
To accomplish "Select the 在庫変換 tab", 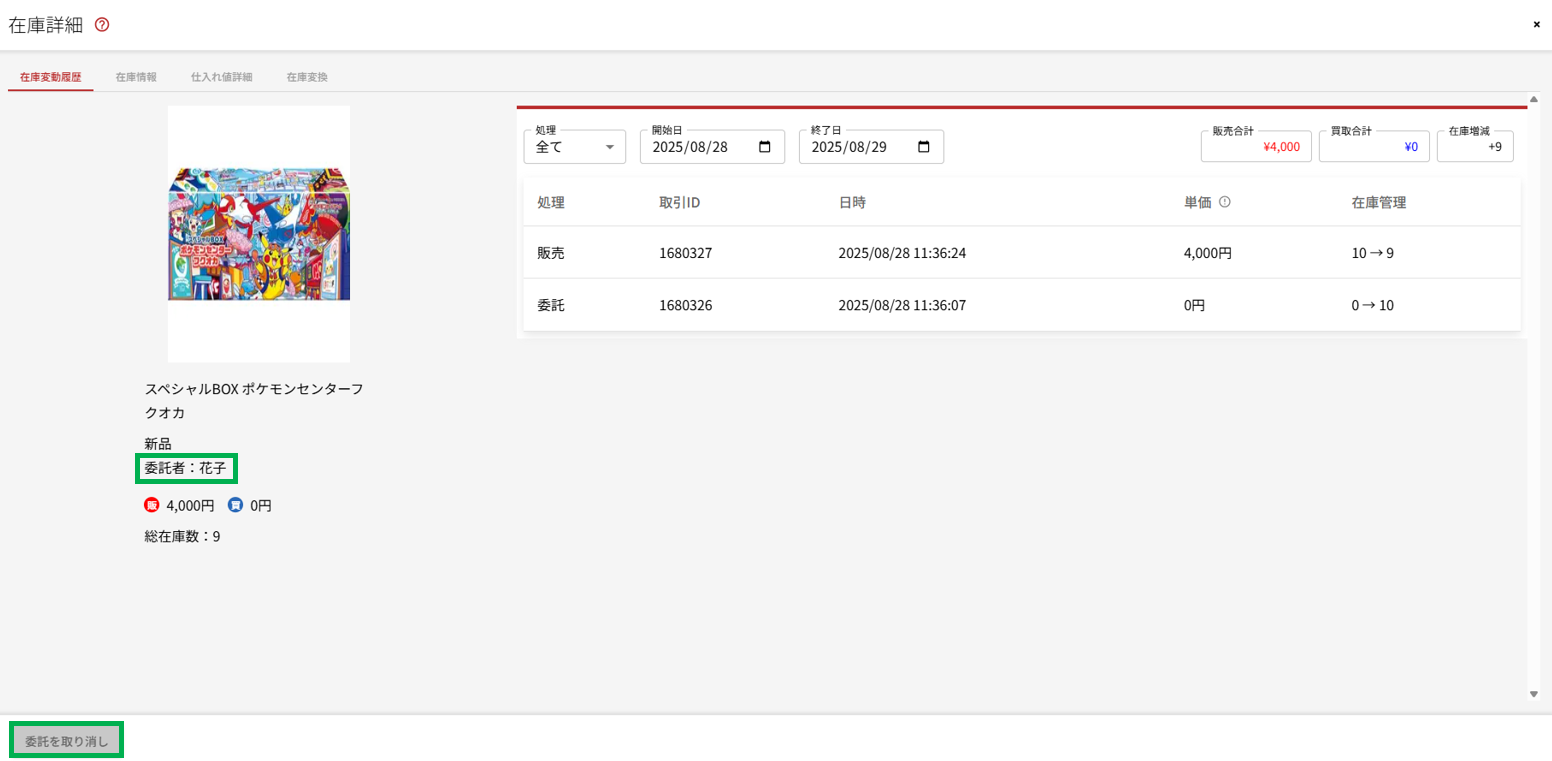I will (x=307, y=77).
